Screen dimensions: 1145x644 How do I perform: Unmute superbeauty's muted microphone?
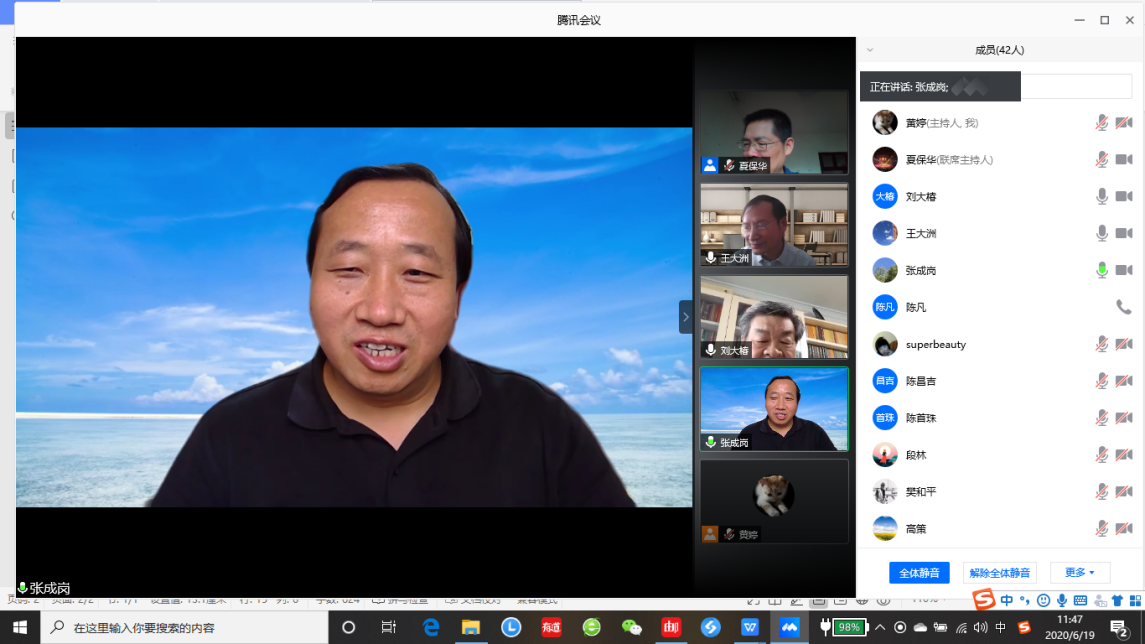pos(1102,345)
